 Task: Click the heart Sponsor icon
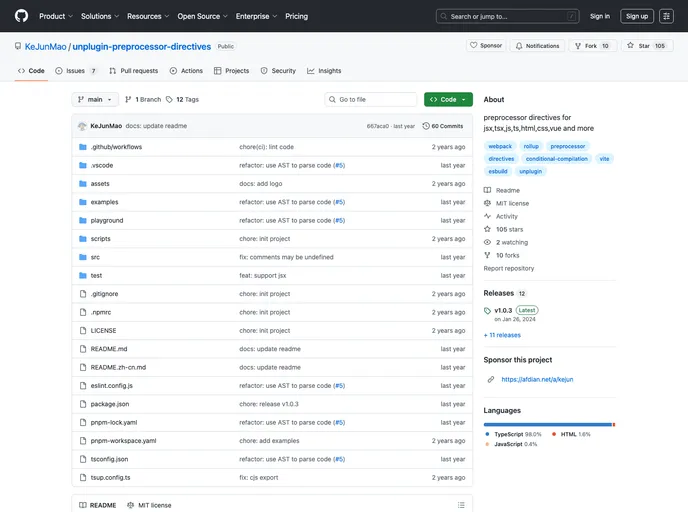click(473, 45)
